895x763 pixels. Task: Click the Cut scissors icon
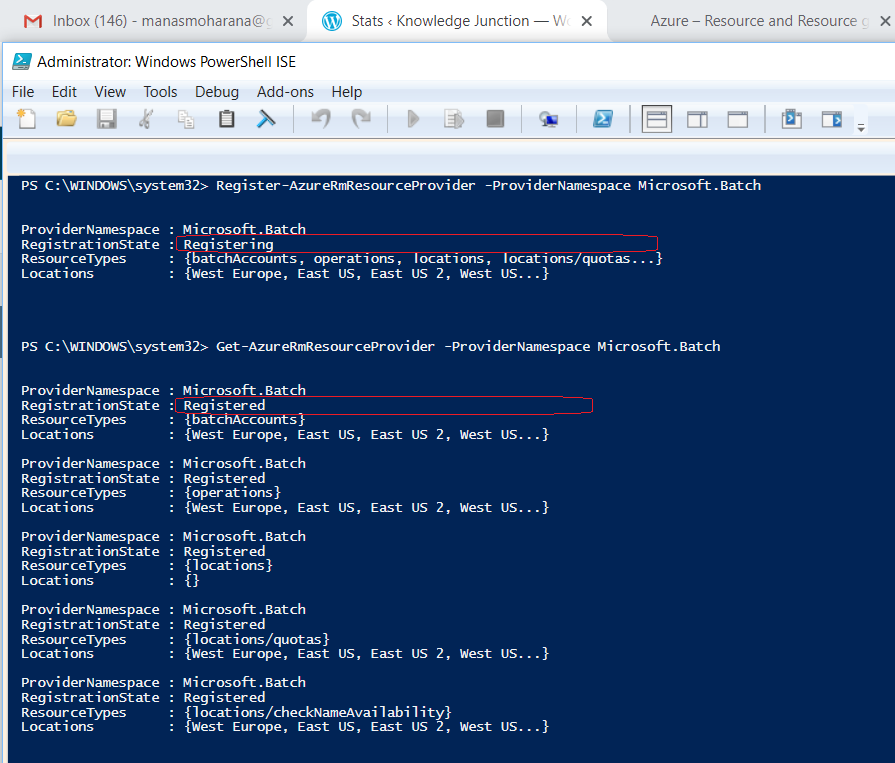coord(146,119)
